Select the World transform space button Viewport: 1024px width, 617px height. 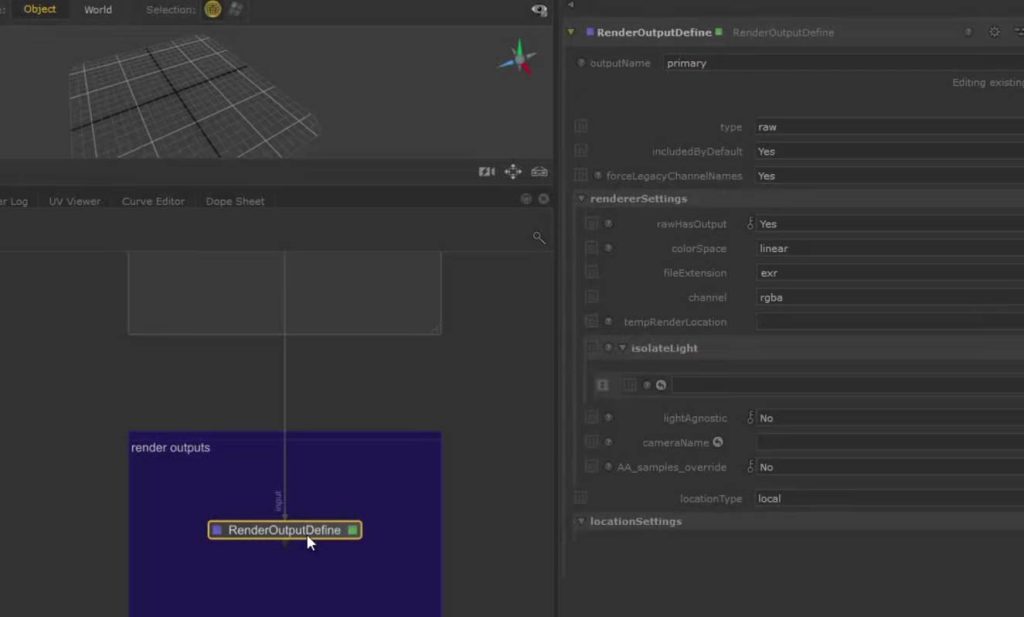(98, 9)
